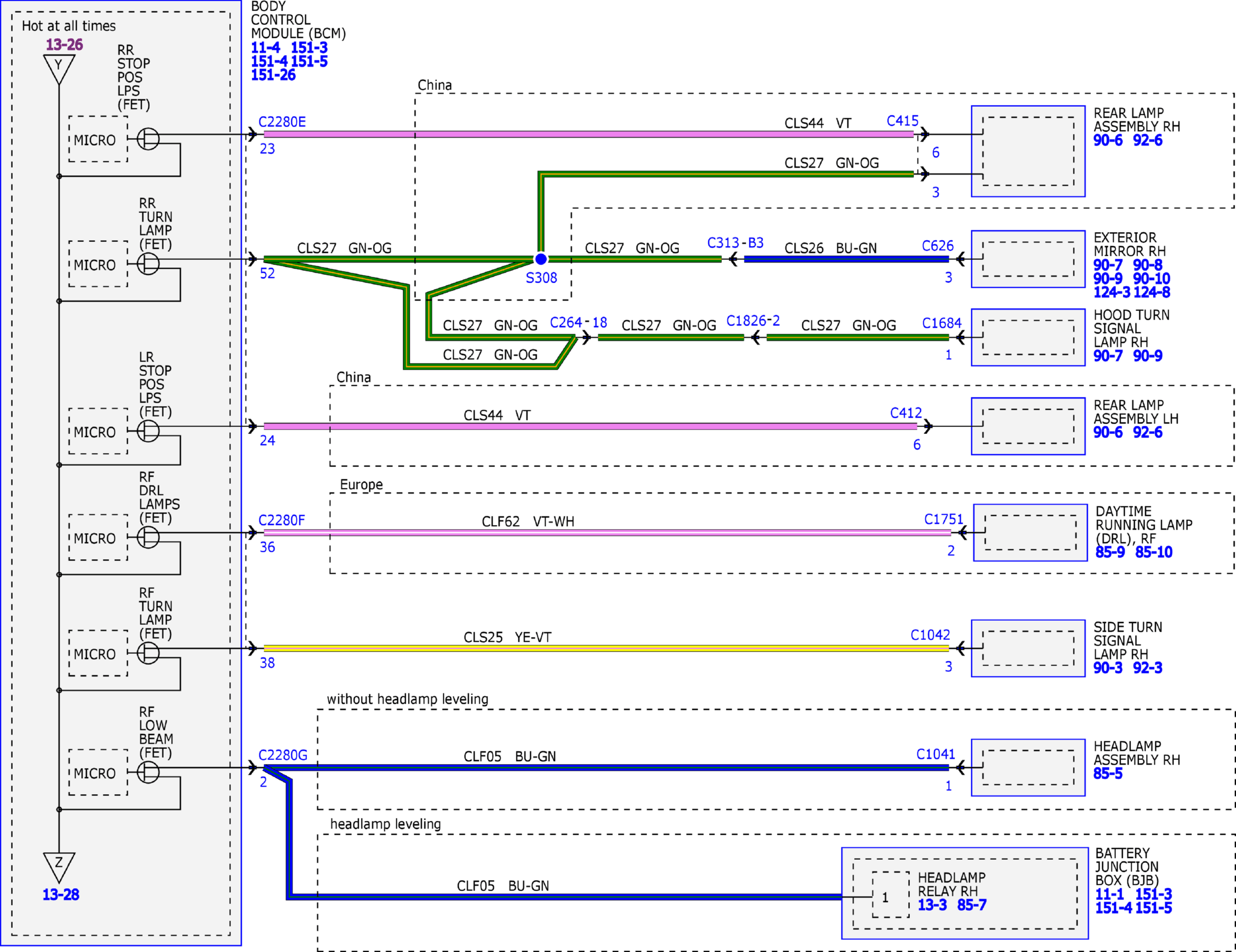Open connector C2280G label

pos(283,755)
